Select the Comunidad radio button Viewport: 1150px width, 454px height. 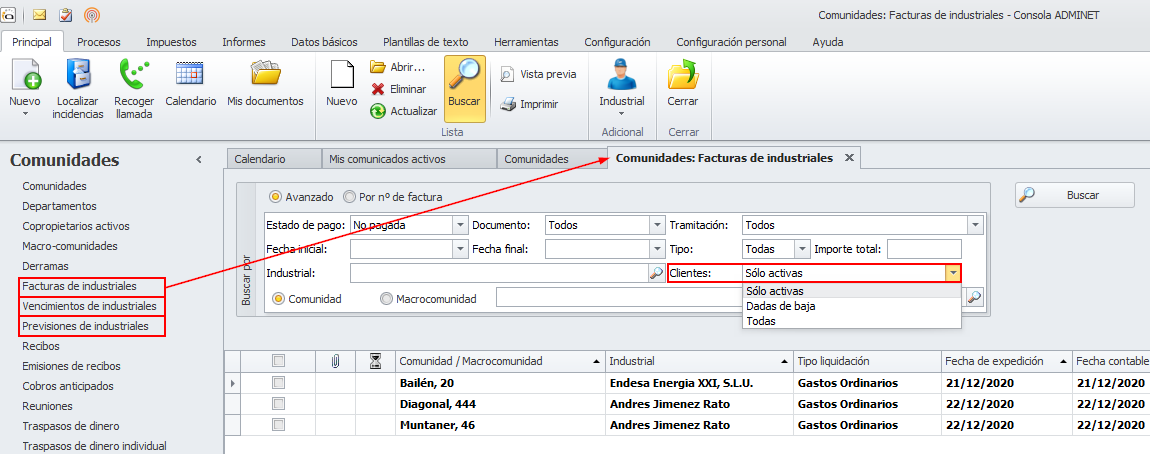pyautogui.click(x=278, y=299)
